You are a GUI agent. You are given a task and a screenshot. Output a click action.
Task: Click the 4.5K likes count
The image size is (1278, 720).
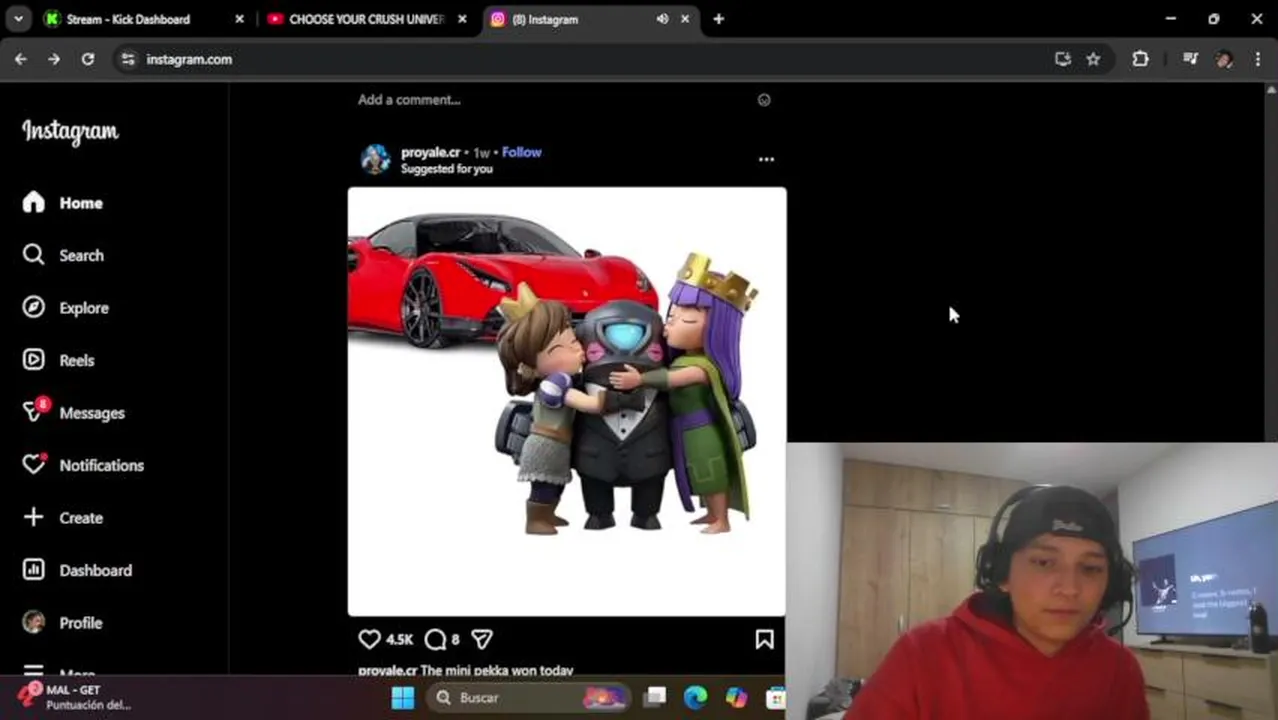[x=399, y=640]
